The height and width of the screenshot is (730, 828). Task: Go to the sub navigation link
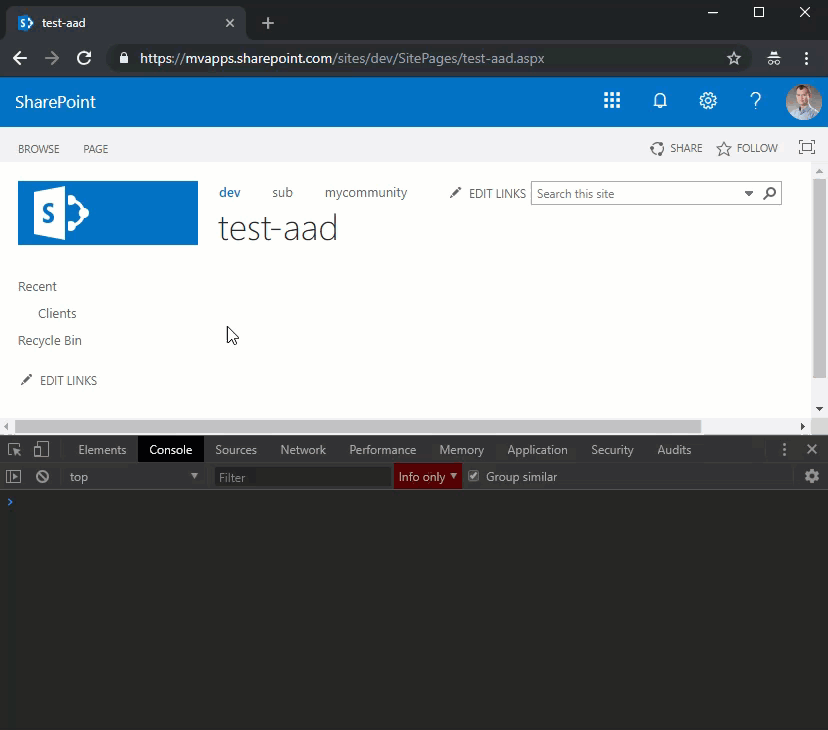click(283, 192)
